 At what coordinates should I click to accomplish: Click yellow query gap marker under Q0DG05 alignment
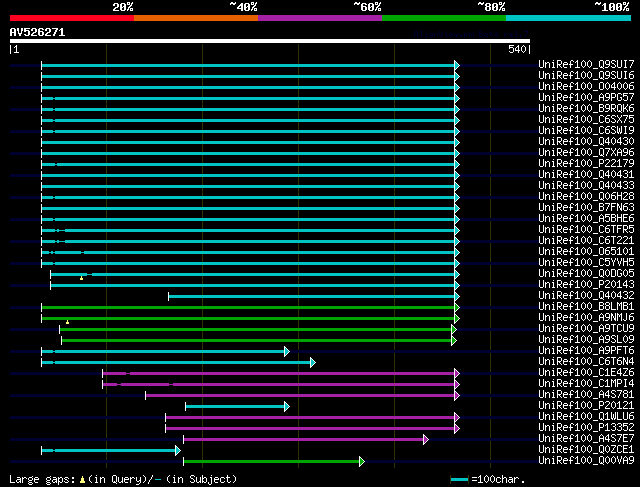82,278
